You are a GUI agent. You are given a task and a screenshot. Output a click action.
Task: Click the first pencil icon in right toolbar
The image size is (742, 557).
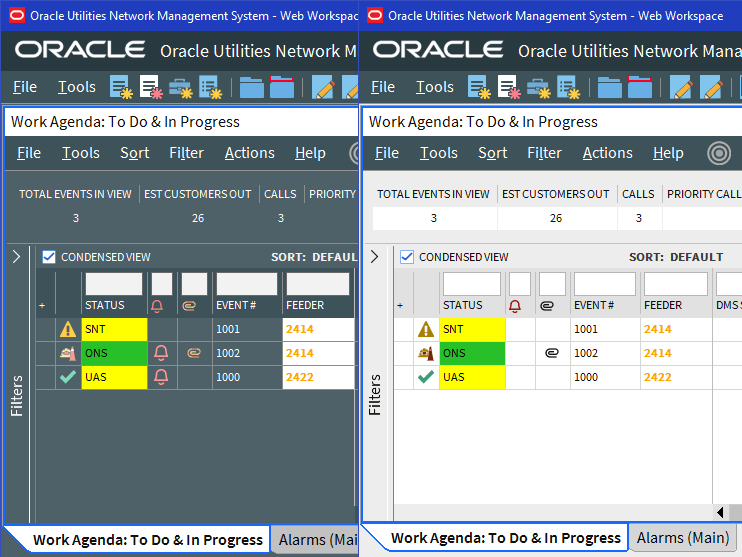pyautogui.click(x=681, y=87)
